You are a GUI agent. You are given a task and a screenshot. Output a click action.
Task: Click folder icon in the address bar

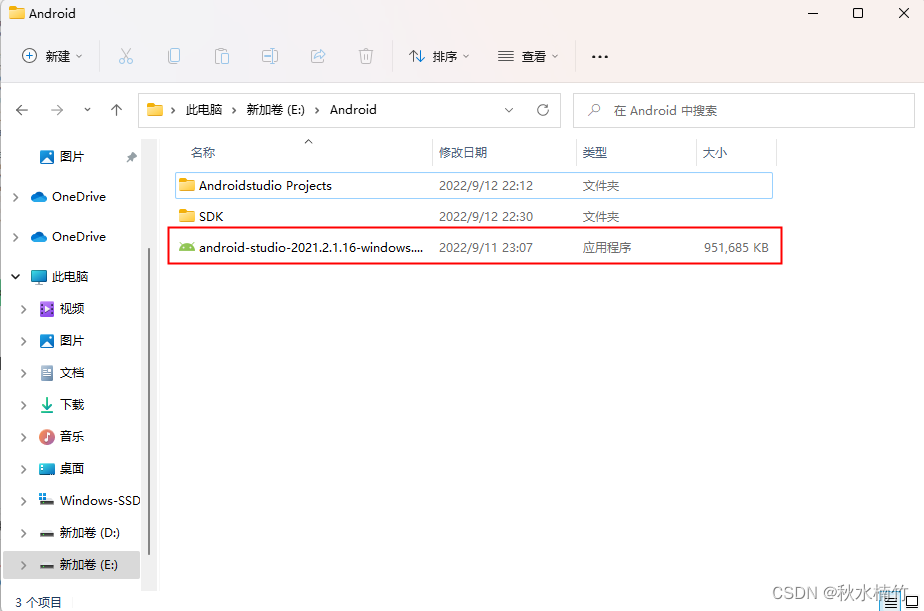[x=155, y=110]
